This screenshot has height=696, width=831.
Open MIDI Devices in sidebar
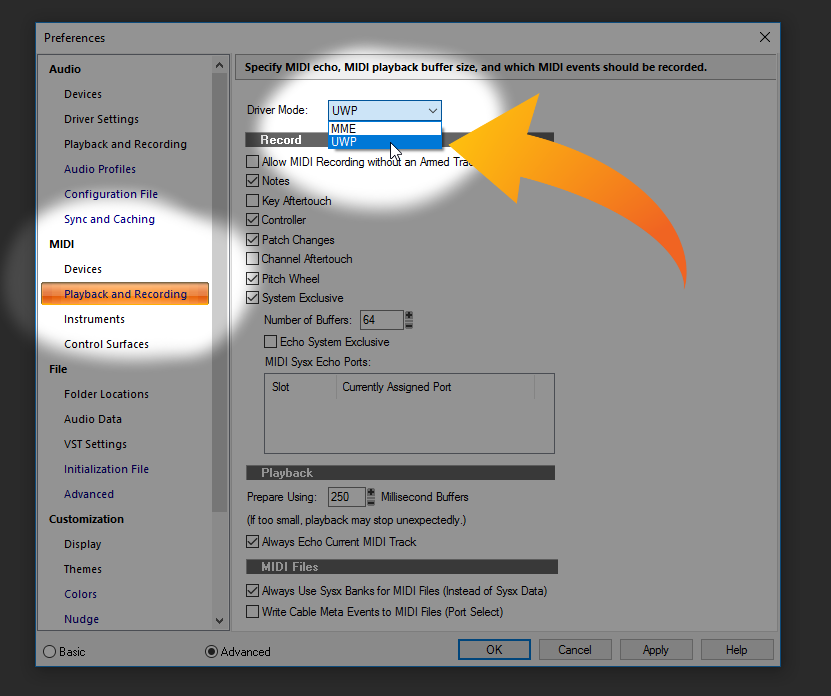point(83,269)
